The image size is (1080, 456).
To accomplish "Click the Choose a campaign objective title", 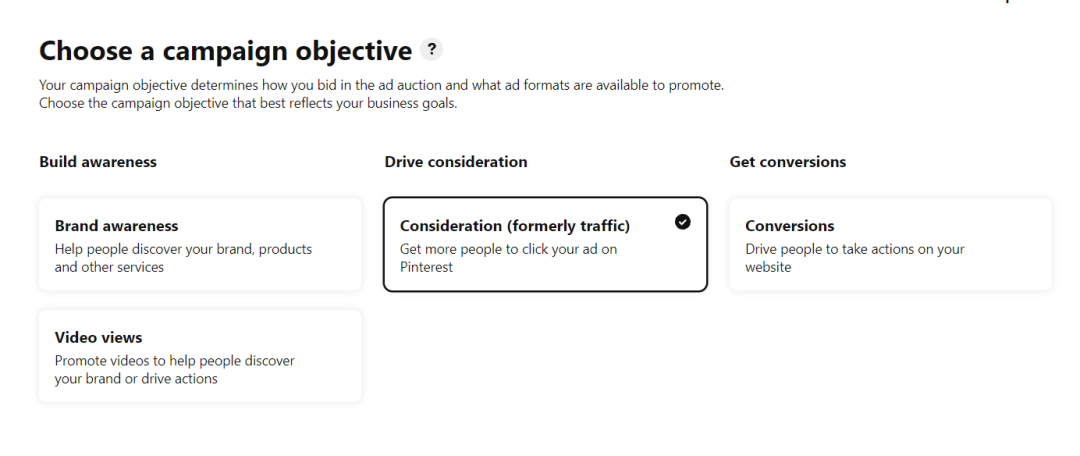I will [225, 50].
